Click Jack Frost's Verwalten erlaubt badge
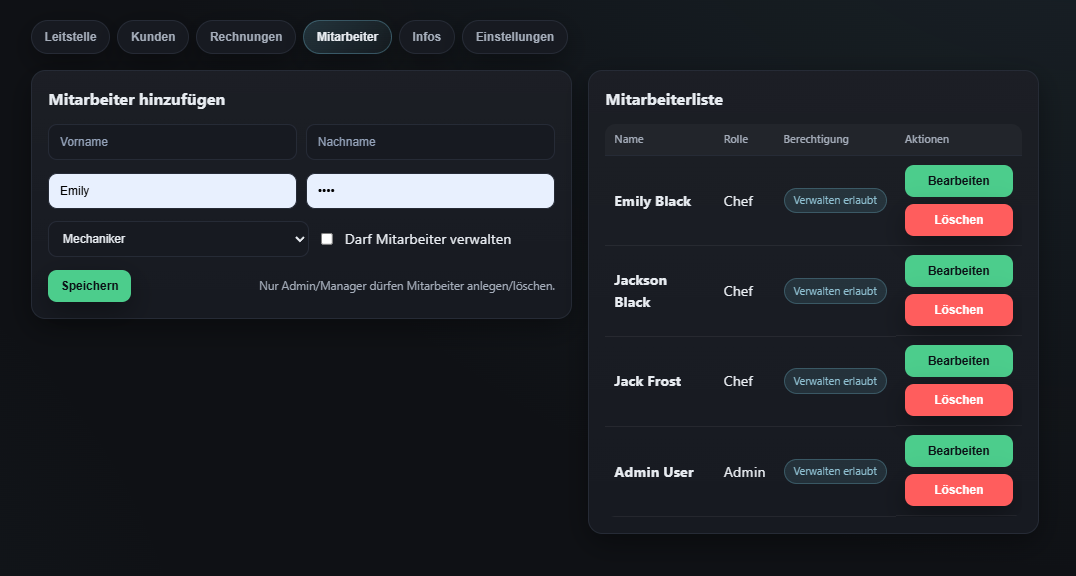Screen dimensions: 1076x576 pyautogui.click(x=835, y=381)
